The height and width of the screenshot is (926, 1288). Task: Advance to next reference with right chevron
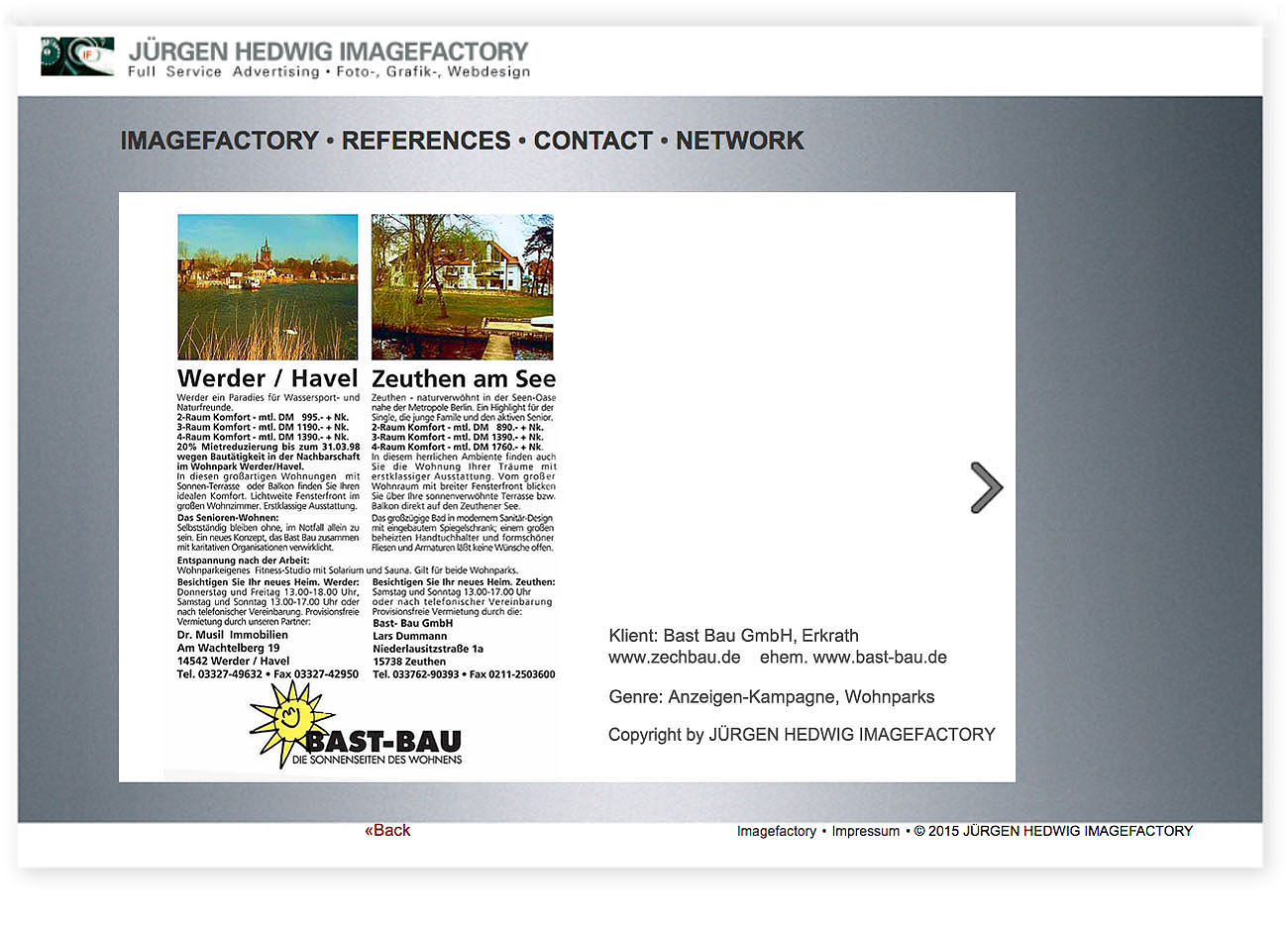[x=986, y=487]
